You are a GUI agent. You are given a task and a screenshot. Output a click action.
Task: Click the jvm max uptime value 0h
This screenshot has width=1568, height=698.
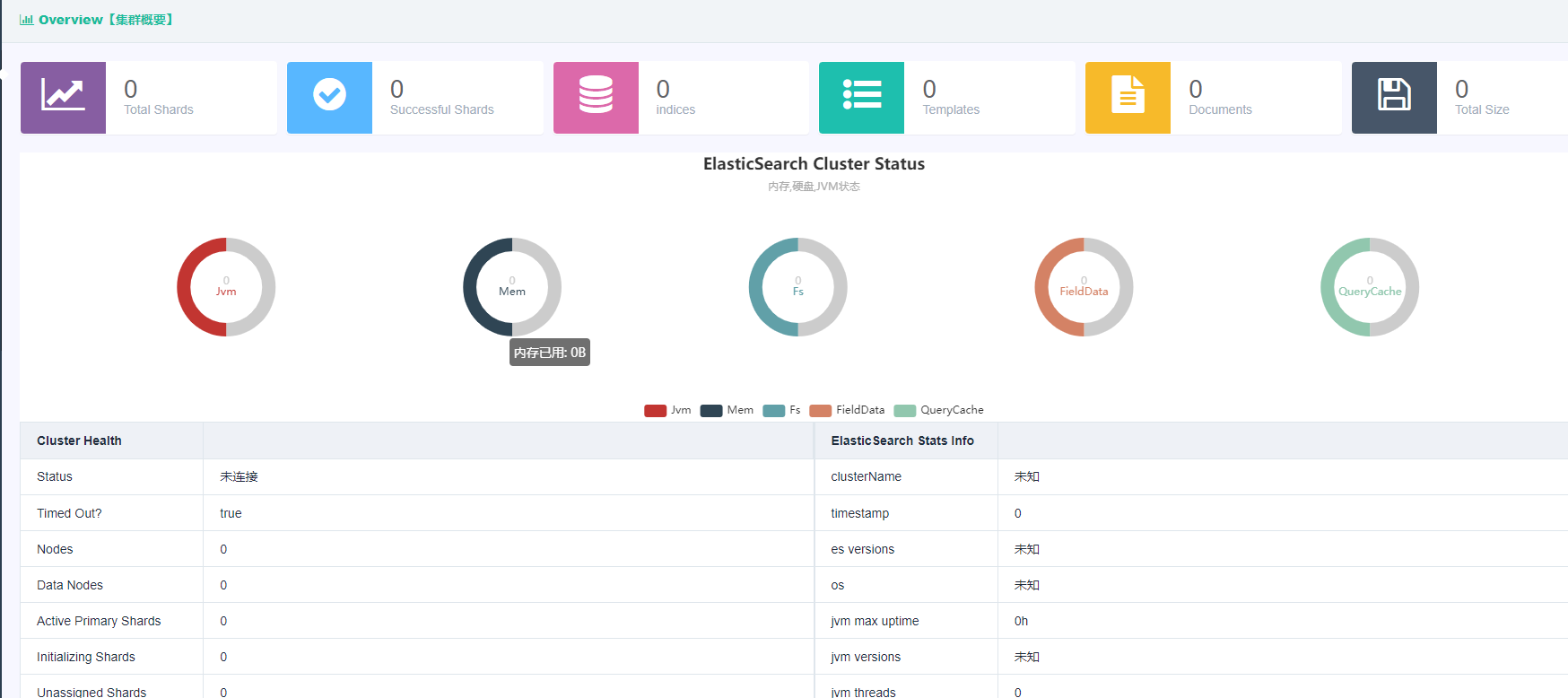pyautogui.click(x=1021, y=621)
